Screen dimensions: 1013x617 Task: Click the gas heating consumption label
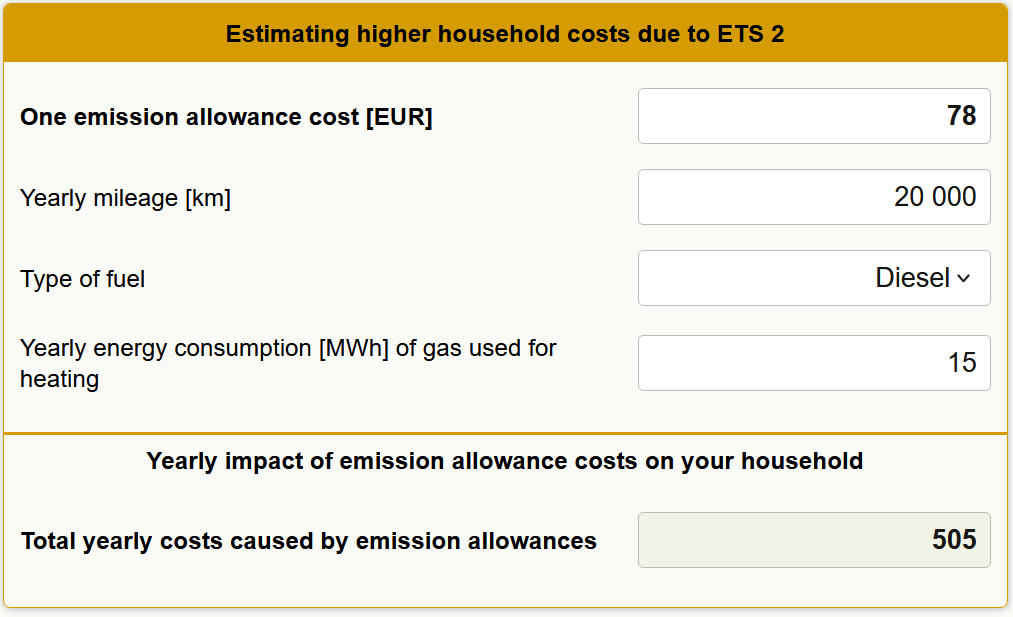pyautogui.click(x=288, y=363)
